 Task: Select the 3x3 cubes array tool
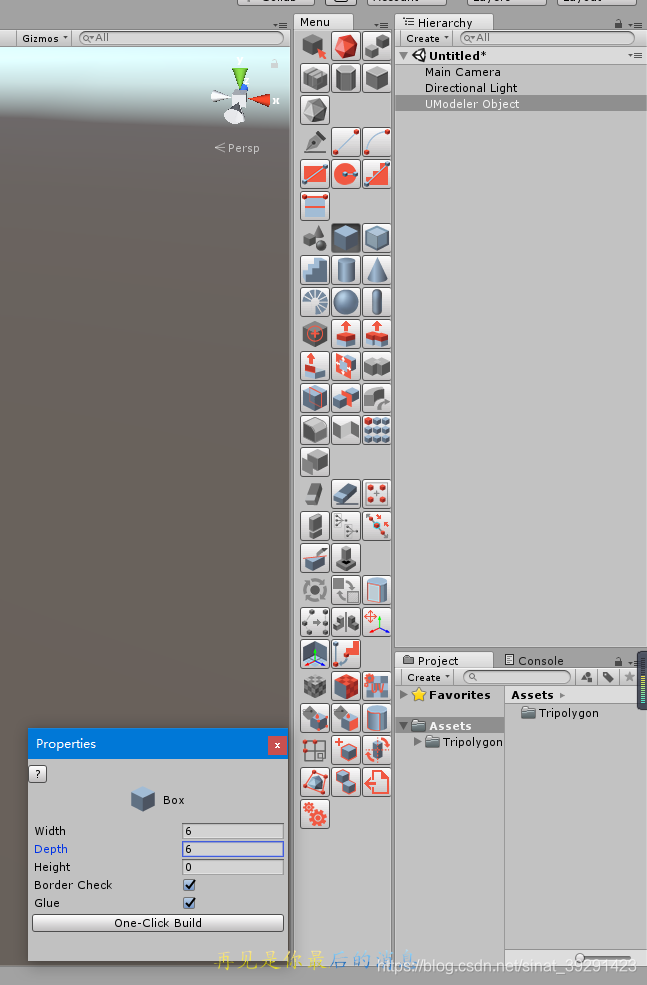pyautogui.click(x=377, y=430)
